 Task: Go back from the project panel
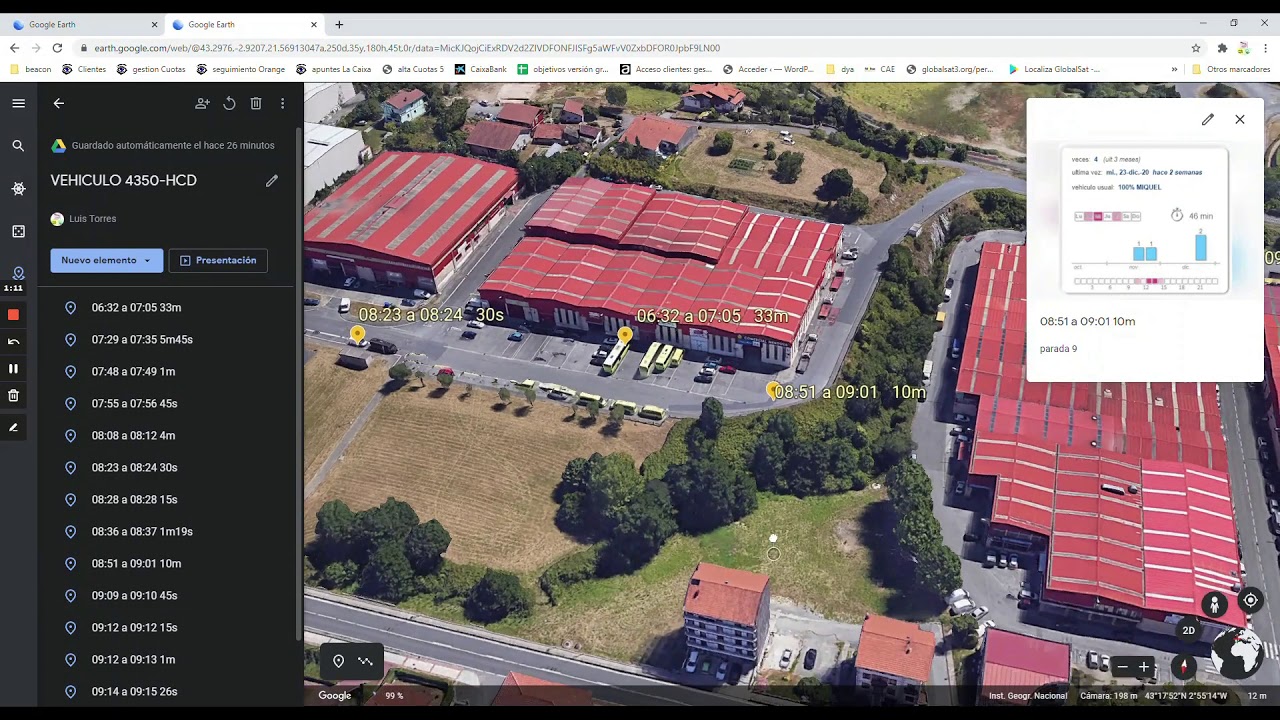tap(59, 103)
